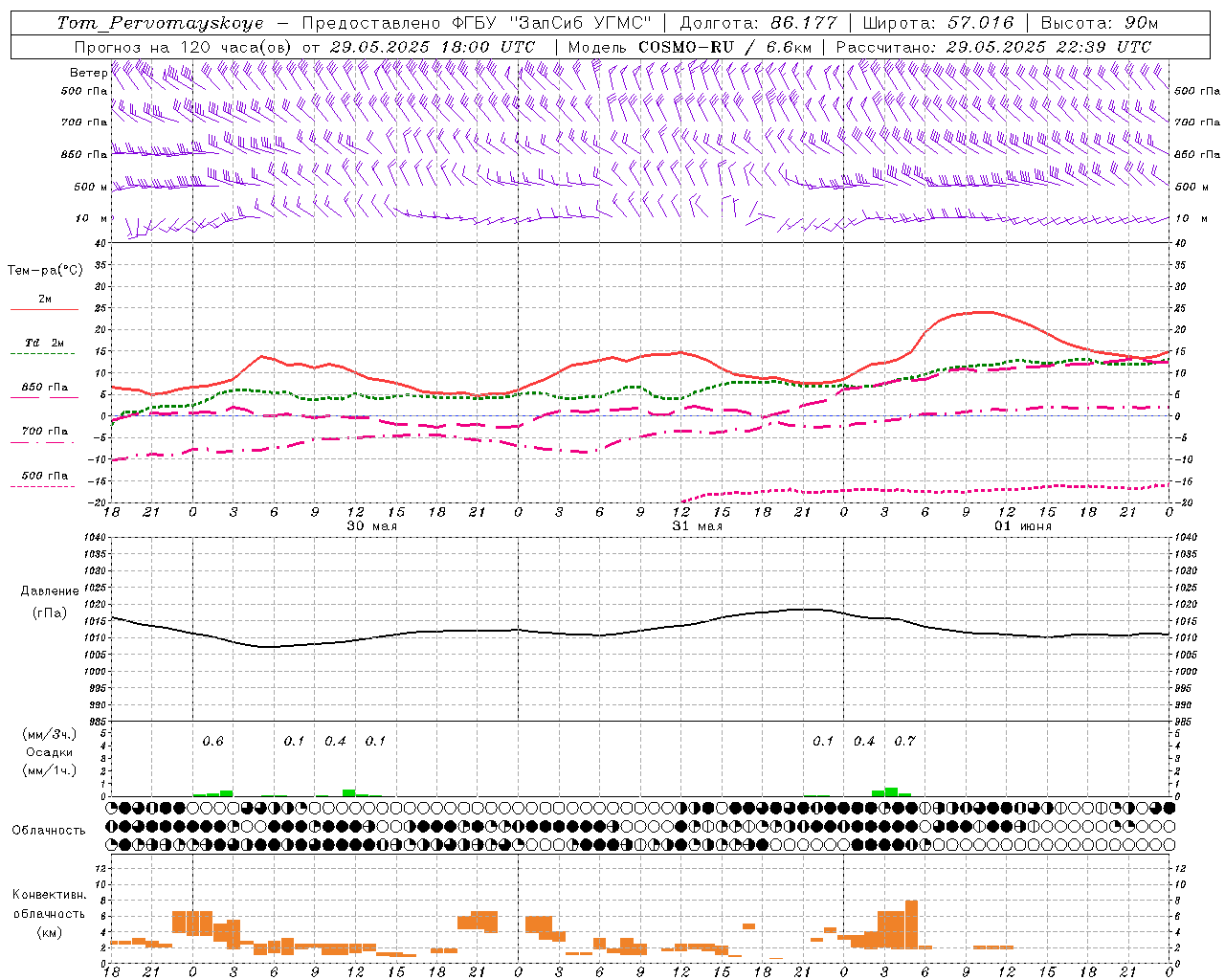Viewport: 1225px width, 980px height.
Task: Click the '30 мая' date label
Action: tap(371, 526)
